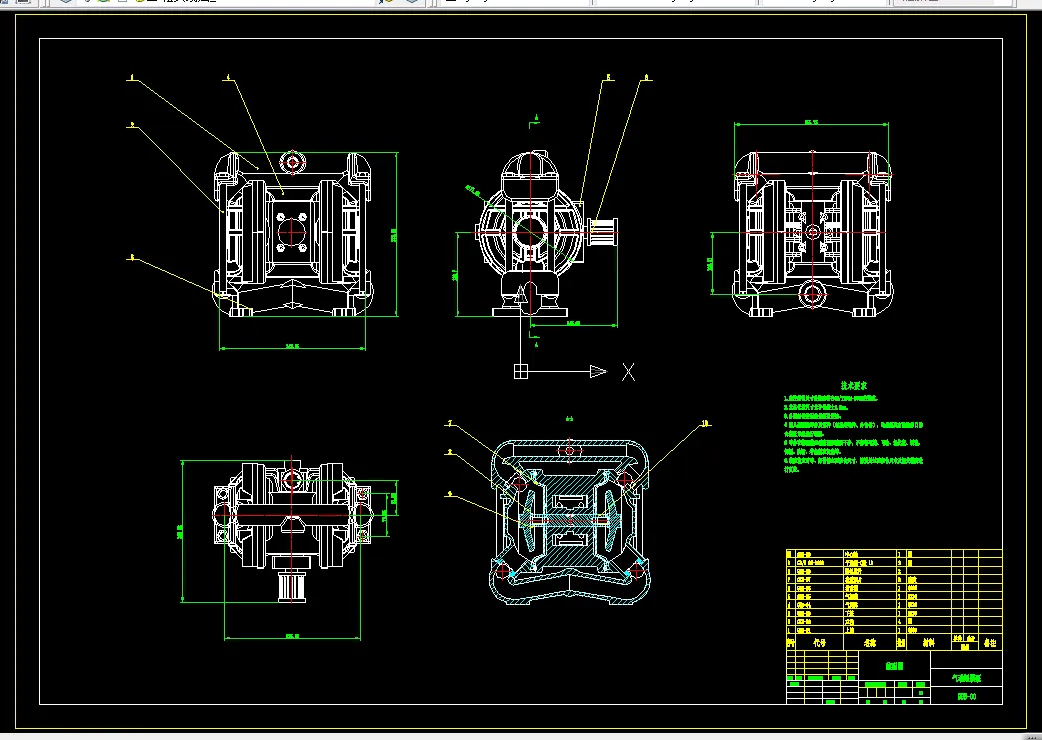Screen dimensions: 1042x740
Task: Select the width dimension below the front view
Action: (x=292, y=346)
